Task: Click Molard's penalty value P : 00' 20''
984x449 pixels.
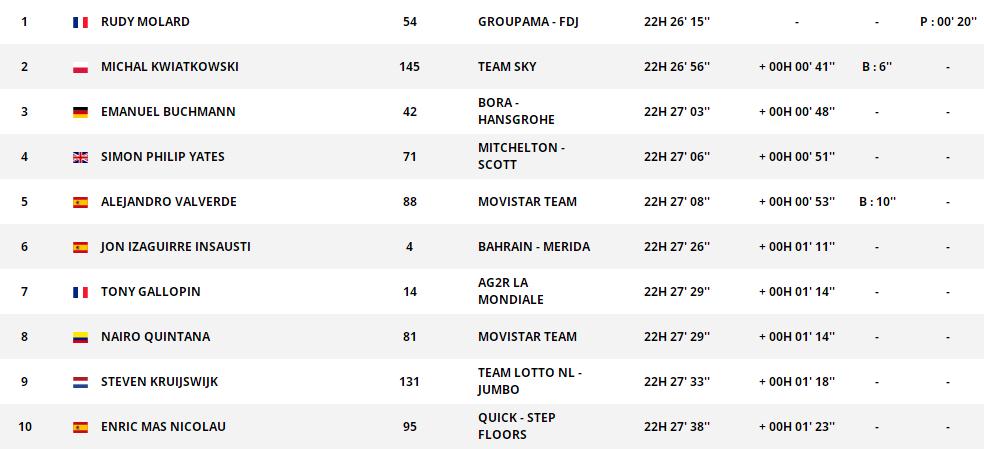Action: (x=948, y=22)
